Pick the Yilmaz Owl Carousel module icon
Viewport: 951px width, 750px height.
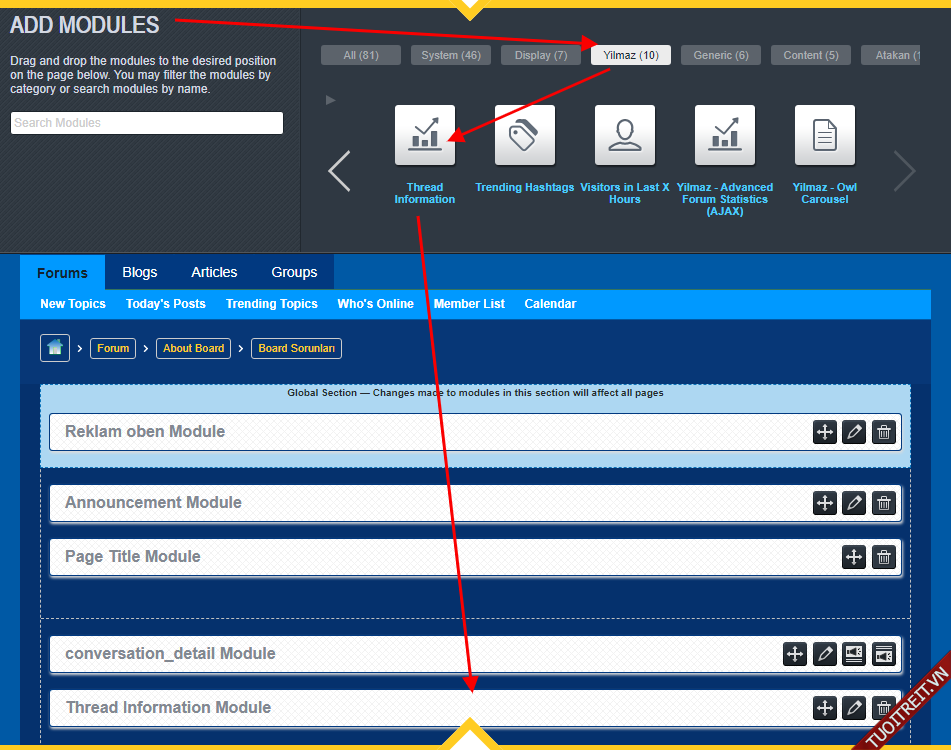824,135
